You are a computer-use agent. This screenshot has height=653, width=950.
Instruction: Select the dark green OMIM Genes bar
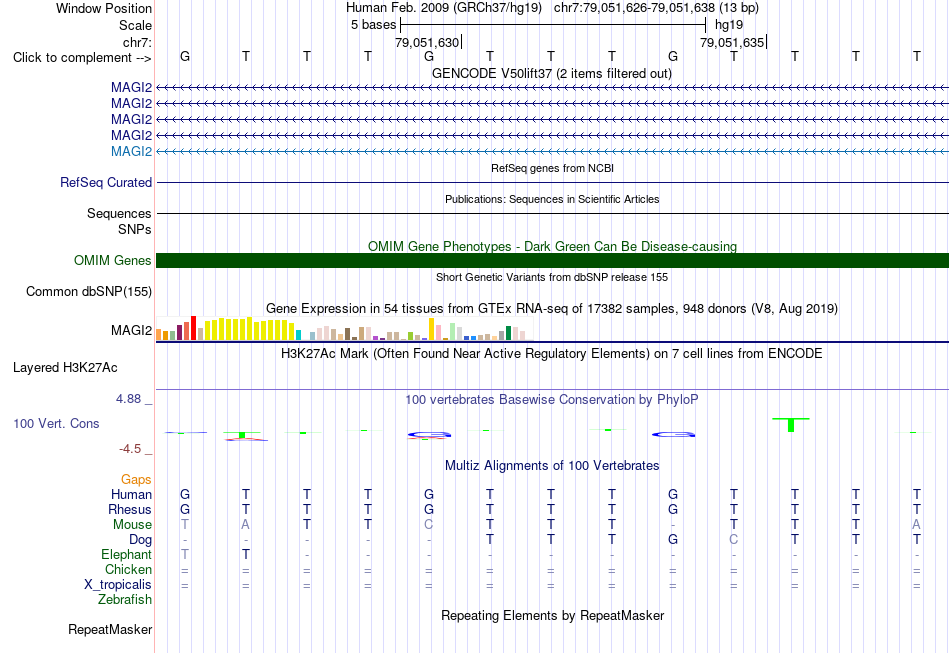coord(552,260)
